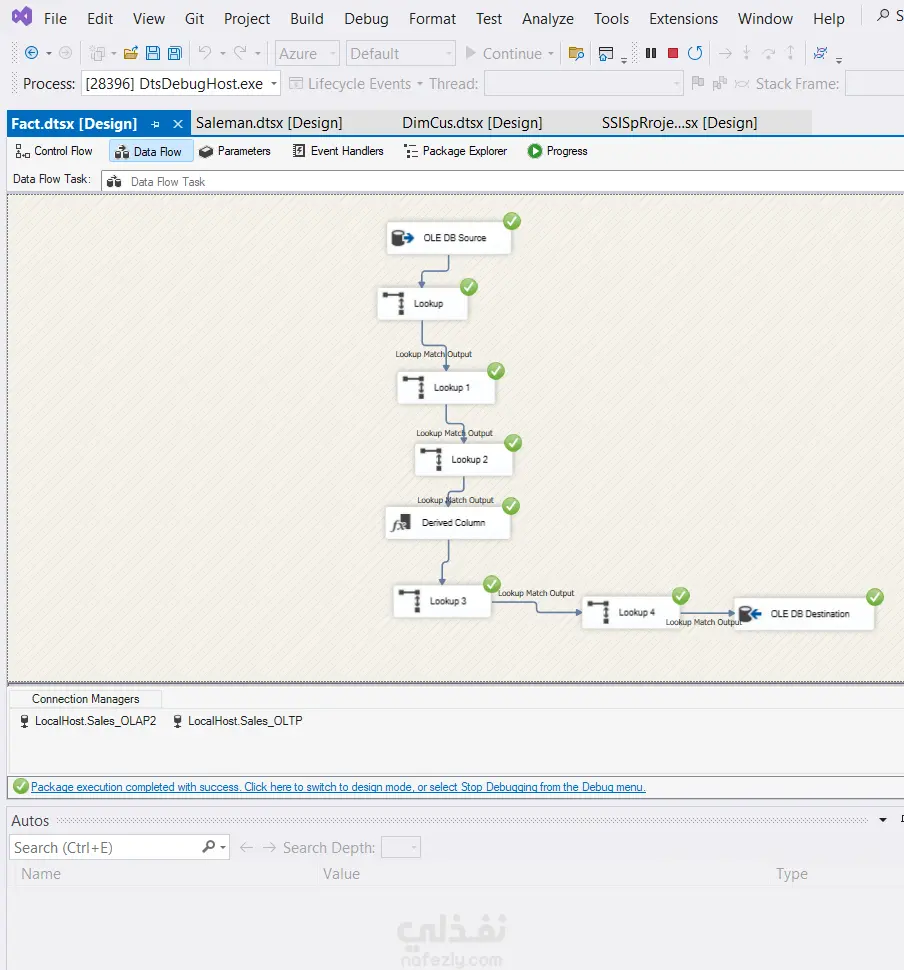Viewport: 904px width, 970px height.
Task: Click the Name column header in Autos
Action: (41, 874)
